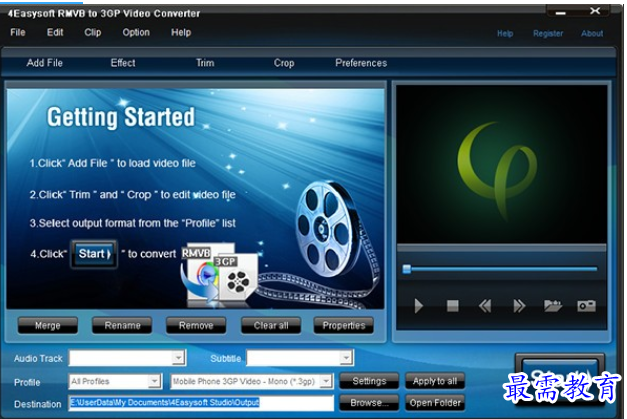Open the Help menu in menu bar
This screenshot has height=419, width=627.
point(181,32)
